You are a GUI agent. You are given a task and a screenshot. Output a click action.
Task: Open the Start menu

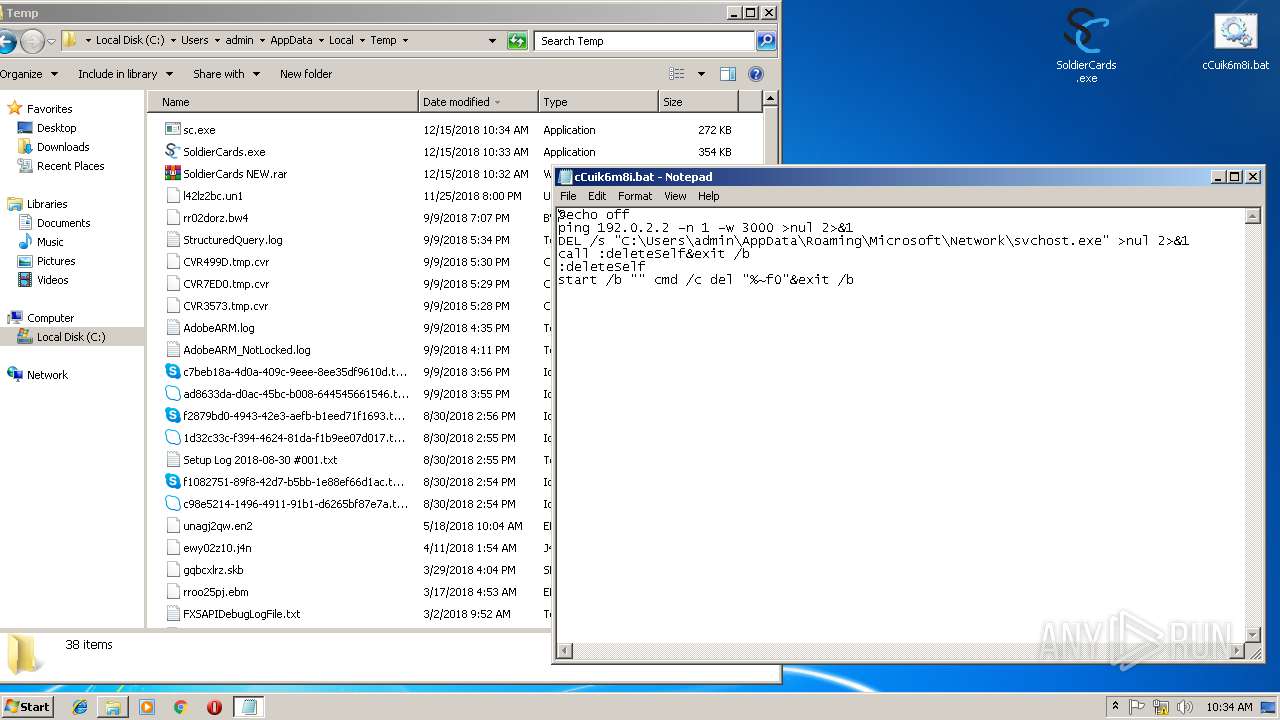click(x=27, y=707)
